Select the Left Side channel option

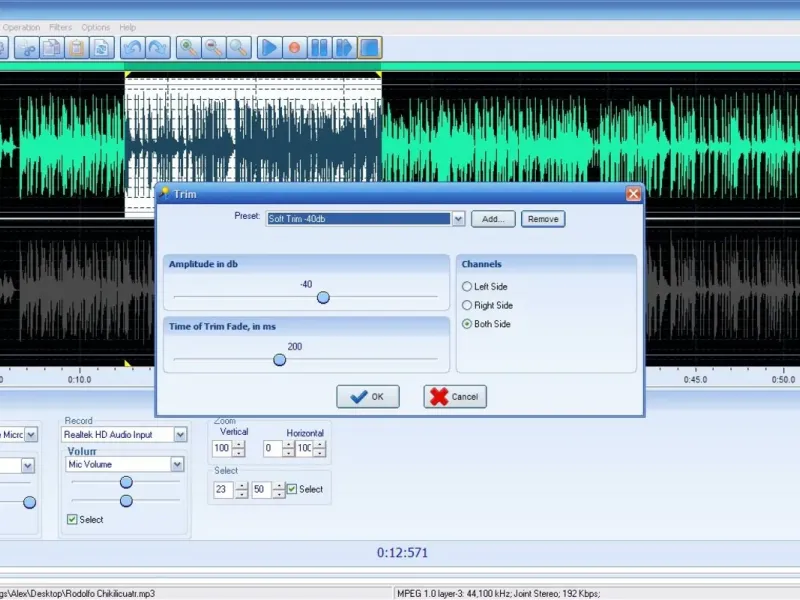coord(467,287)
